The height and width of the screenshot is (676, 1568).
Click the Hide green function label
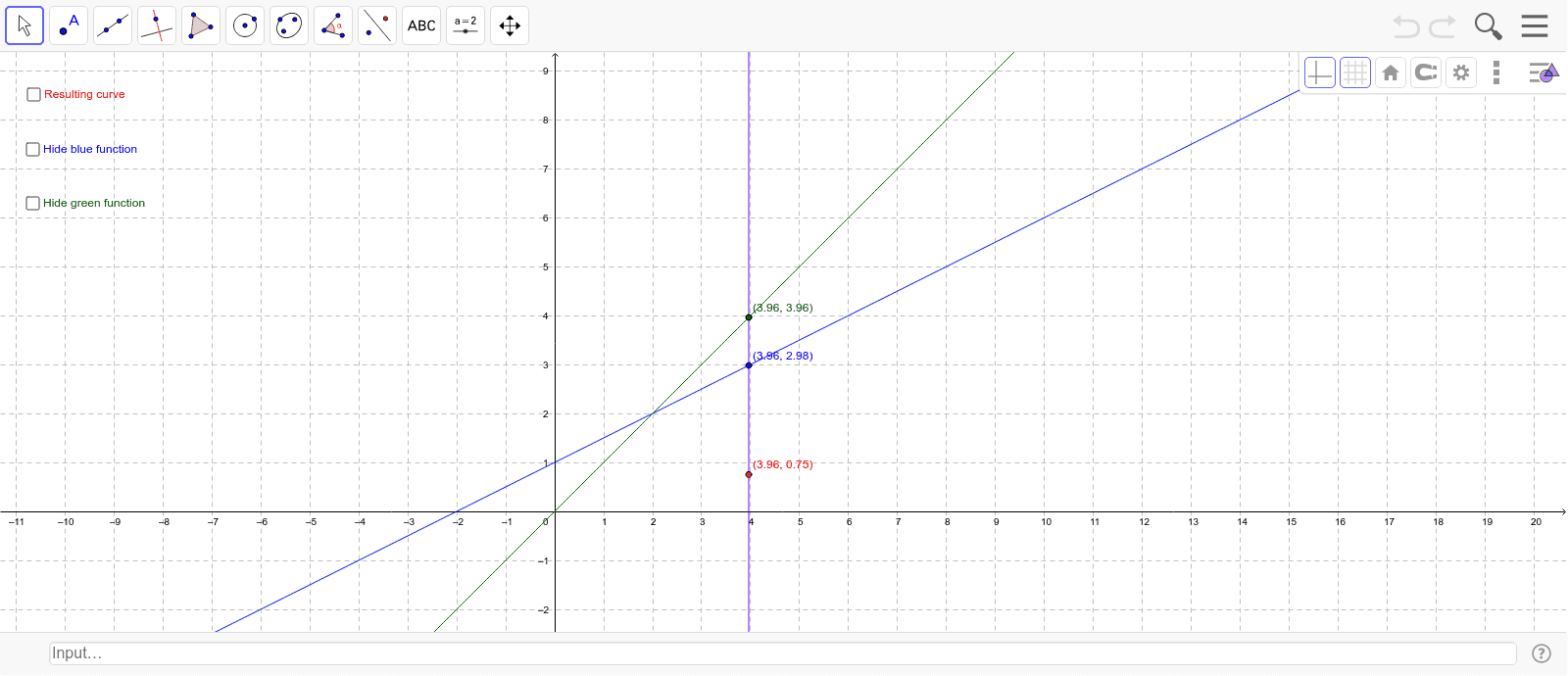point(94,203)
